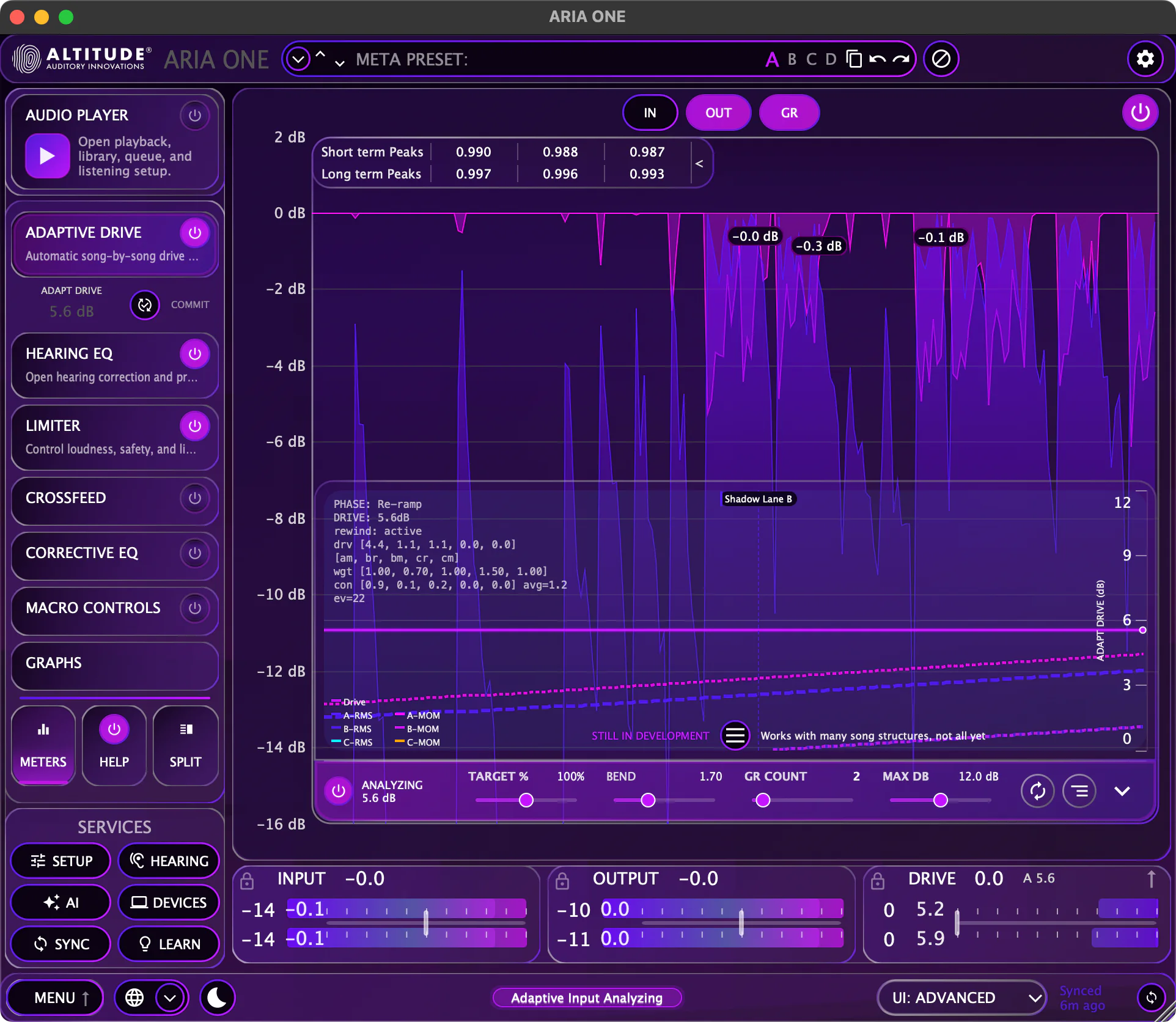The width and height of the screenshot is (1176, 1022).
Task: Enable the Audio Player power toggle
Action: coord(194,116)
